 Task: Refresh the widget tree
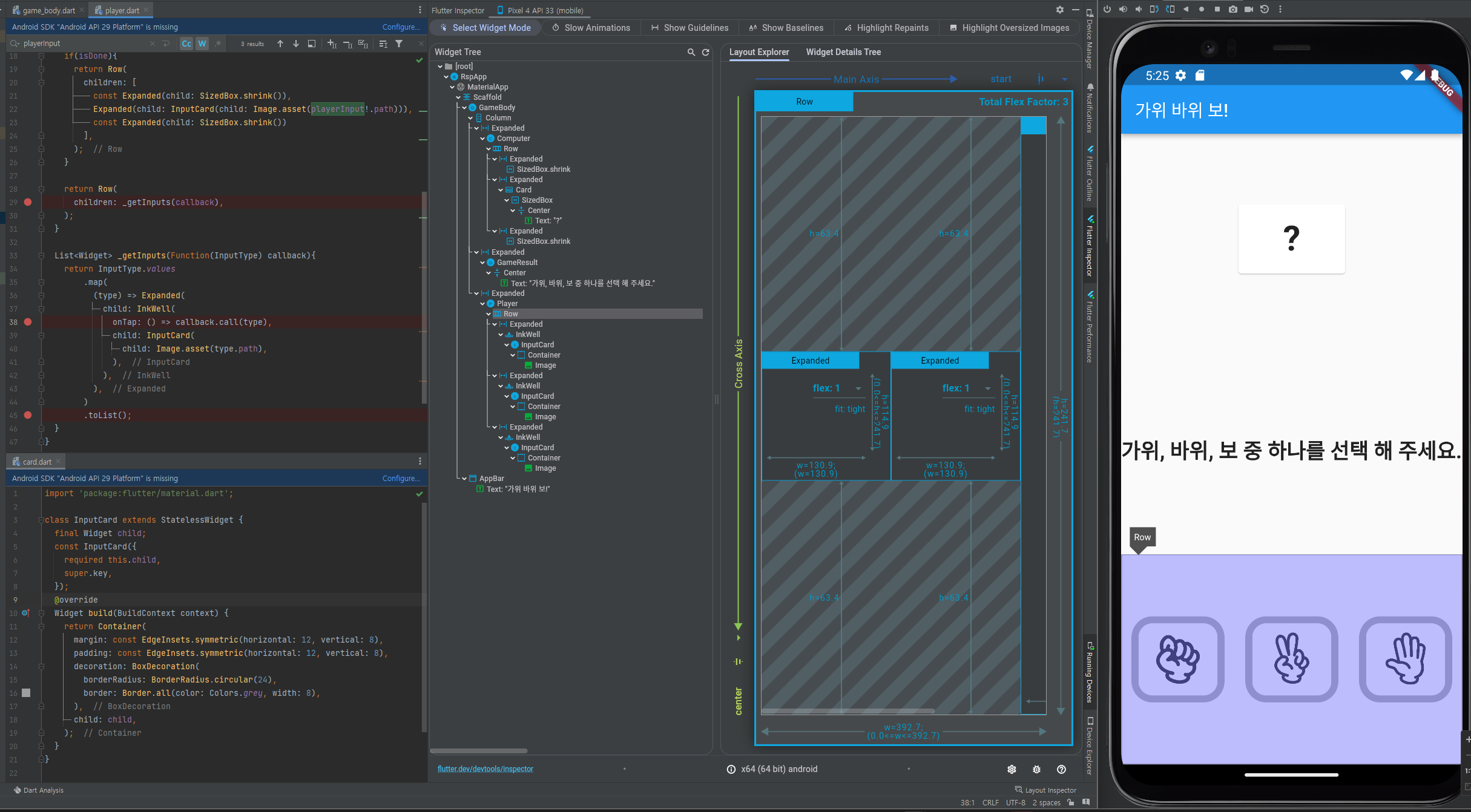[705, 53]
